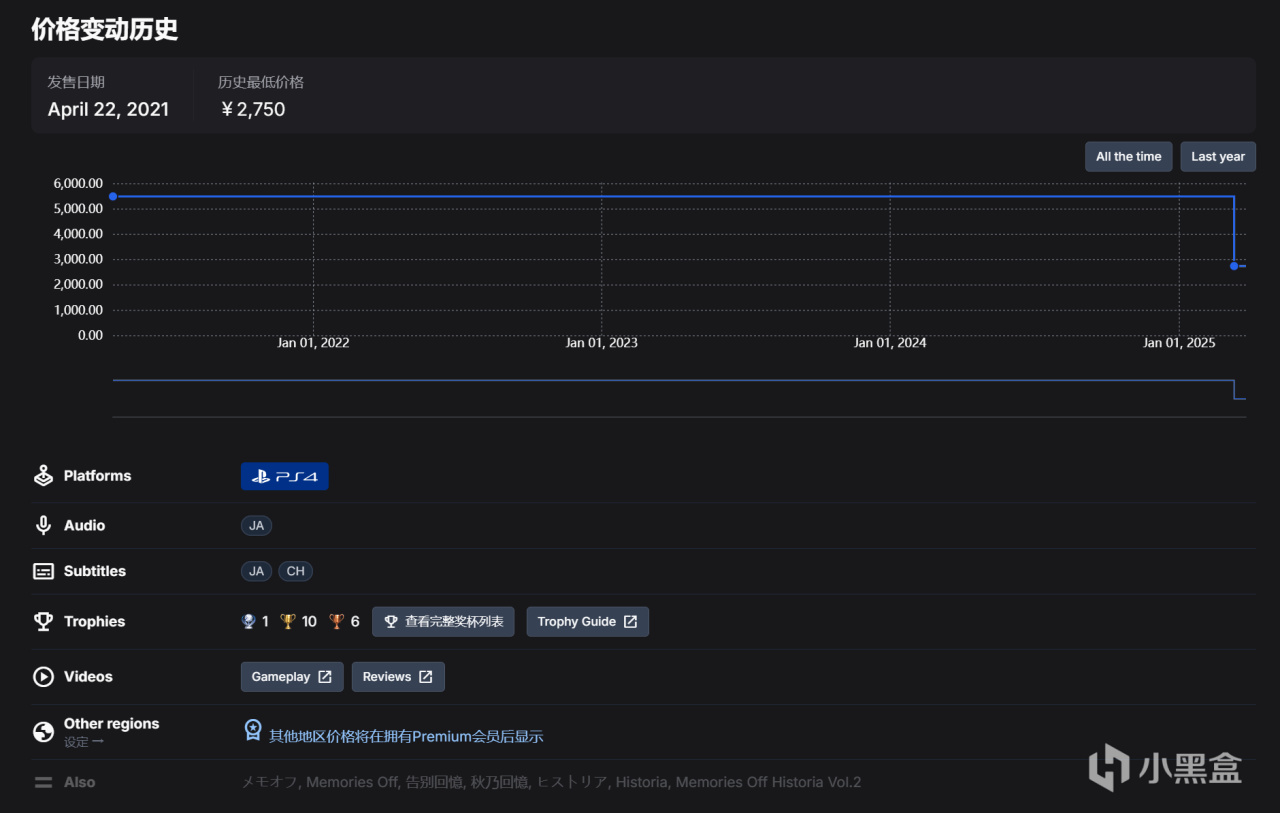Click the 2,000.00 y-axis label
This screenshot has width=1280, height=813.
[x=78, y=284]
